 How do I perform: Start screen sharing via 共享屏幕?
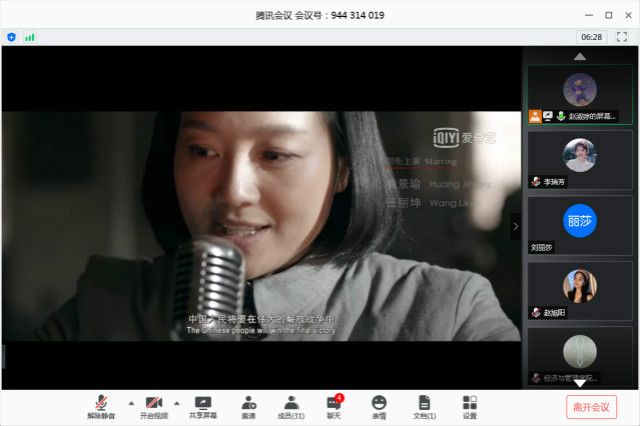(203, 405)
